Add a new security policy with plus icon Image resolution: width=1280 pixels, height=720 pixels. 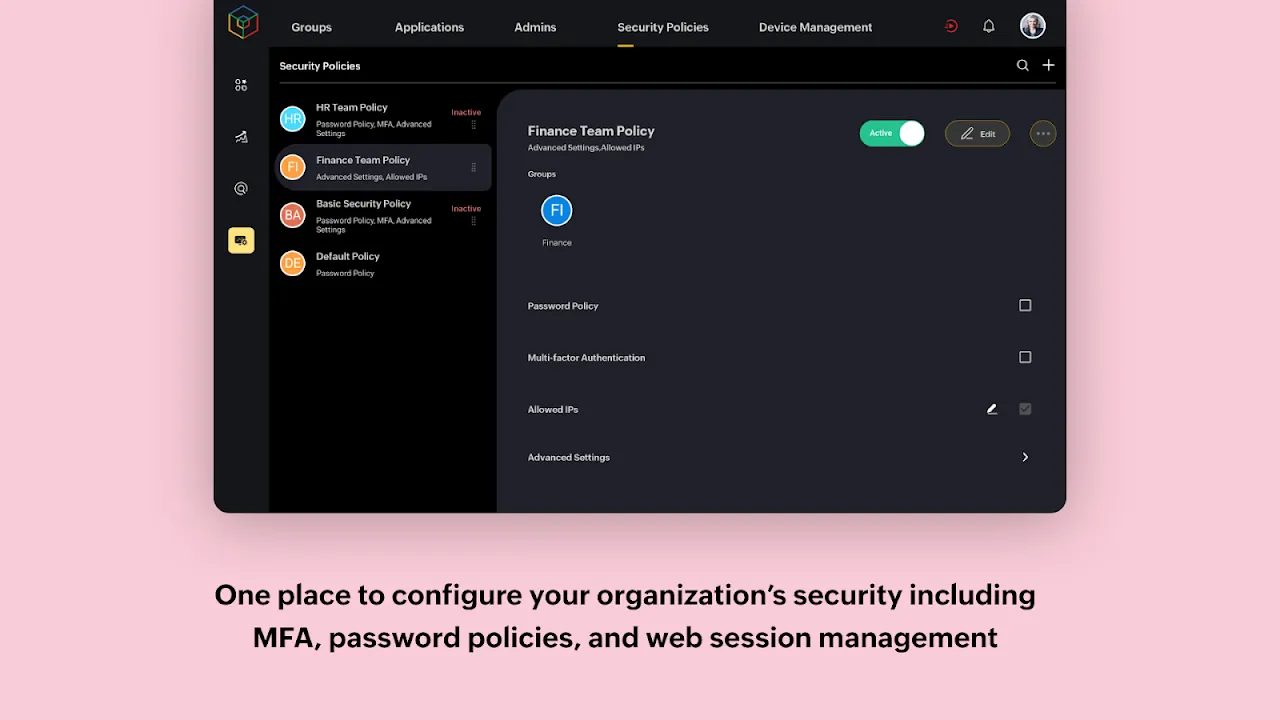coord(1048,65)
